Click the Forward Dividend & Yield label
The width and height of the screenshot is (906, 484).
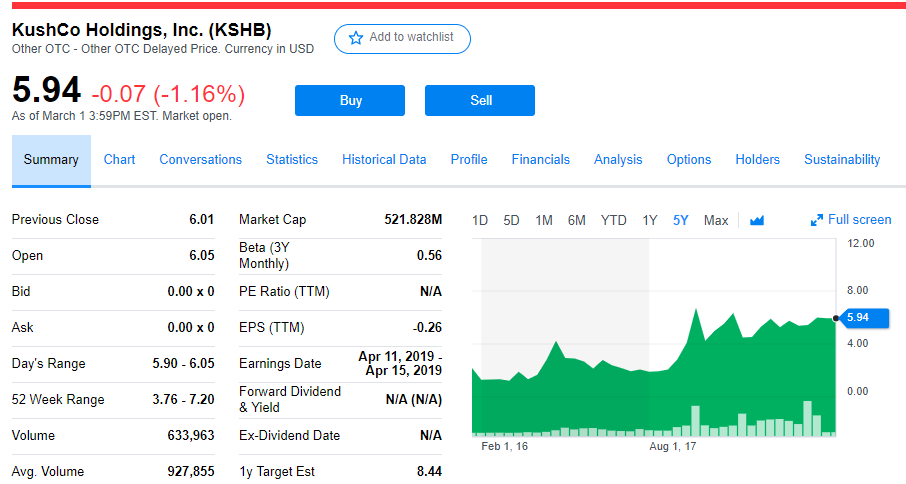point(290,399)
